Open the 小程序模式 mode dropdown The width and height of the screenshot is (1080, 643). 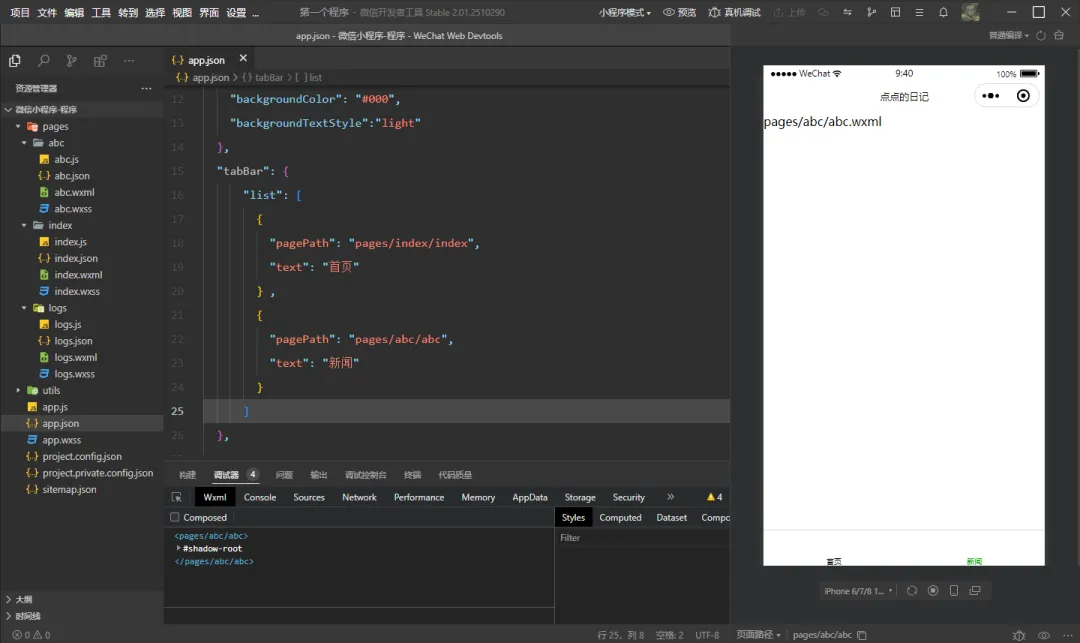[625, 12]
